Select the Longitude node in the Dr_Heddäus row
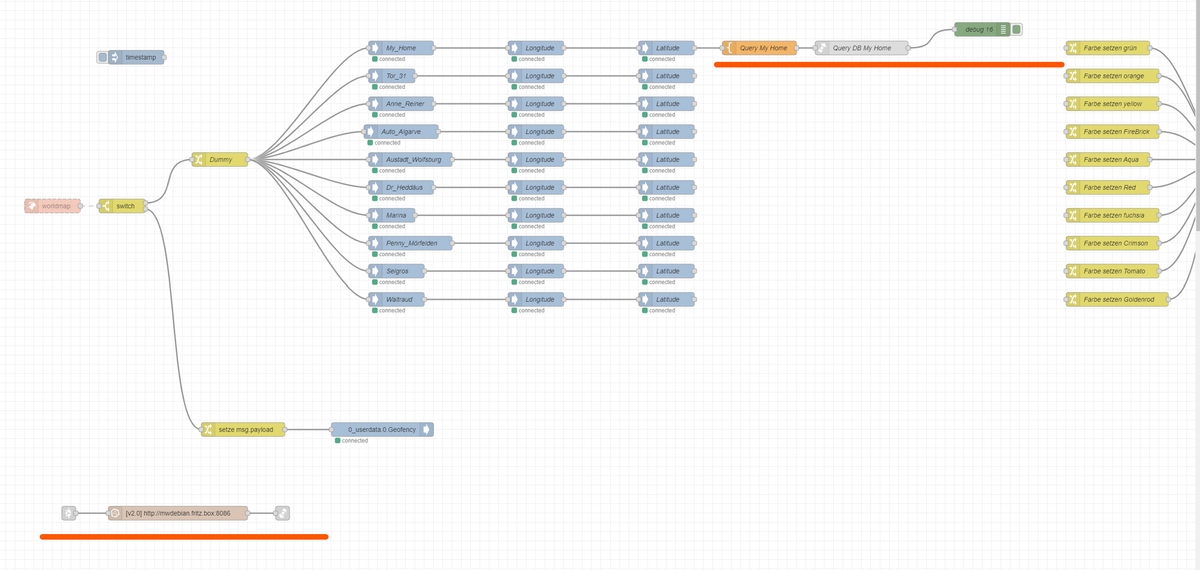The width and height of the screenshot is (1200, 570). [536, 188]
